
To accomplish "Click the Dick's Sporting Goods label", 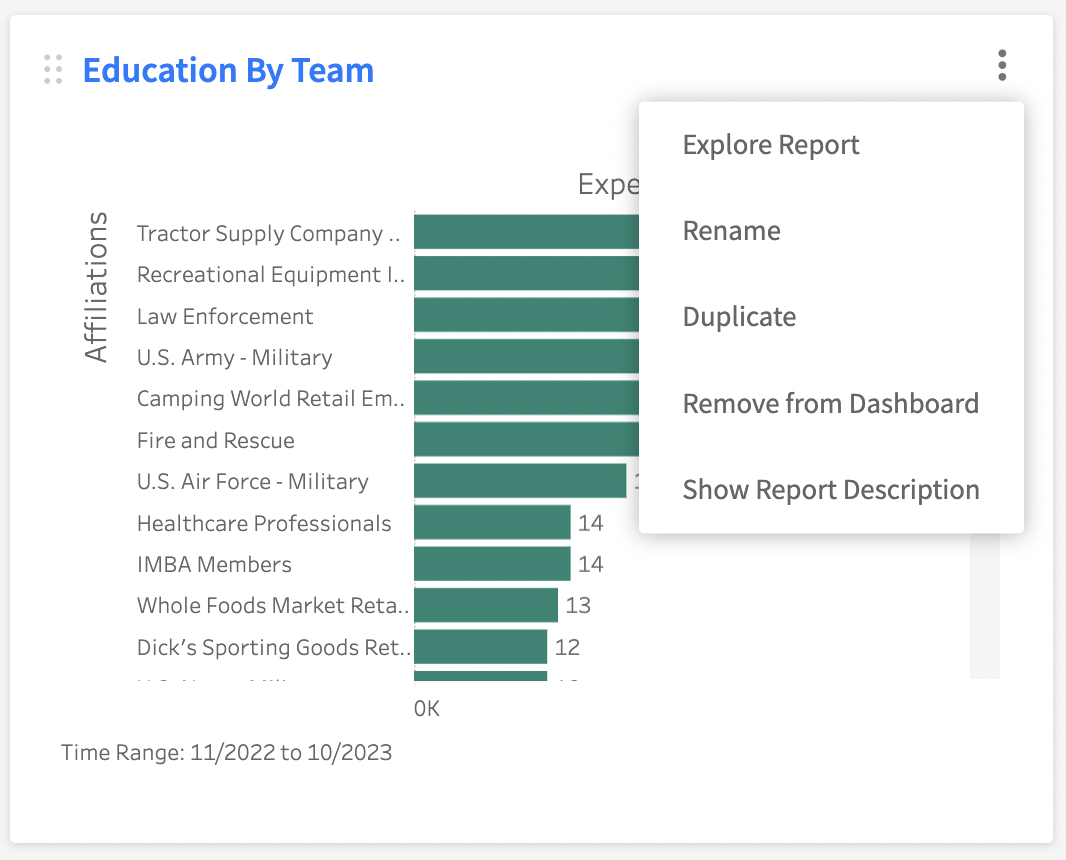I will [x=273, y=647].
